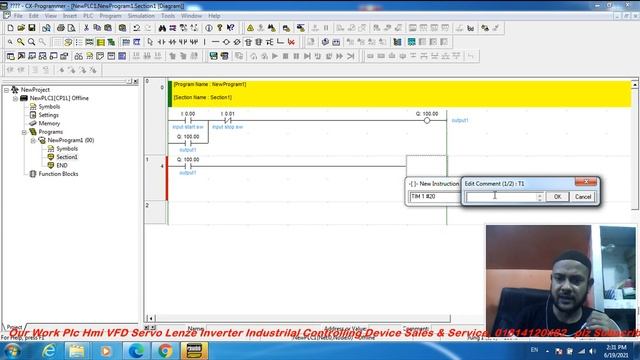The width and height of the screenshot is (640, 360).
Task: Choose the Selection arrow pointer tool
Action: [x=150, y=42]
